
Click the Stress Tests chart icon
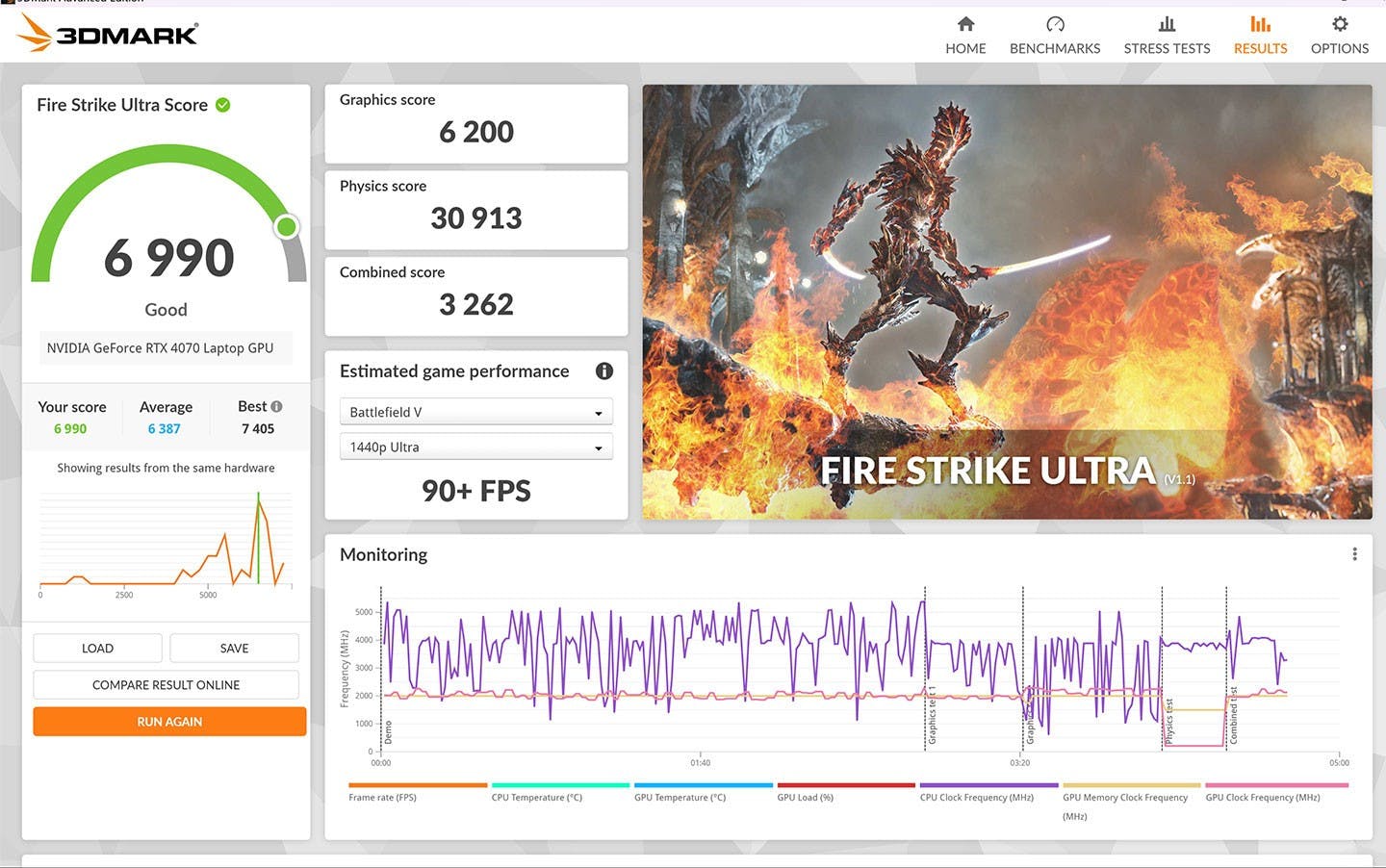pyautogui.click(x=1167, y=24)
